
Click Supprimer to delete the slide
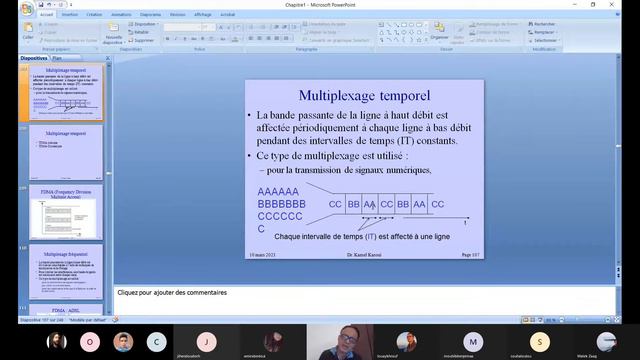[141, 40]
